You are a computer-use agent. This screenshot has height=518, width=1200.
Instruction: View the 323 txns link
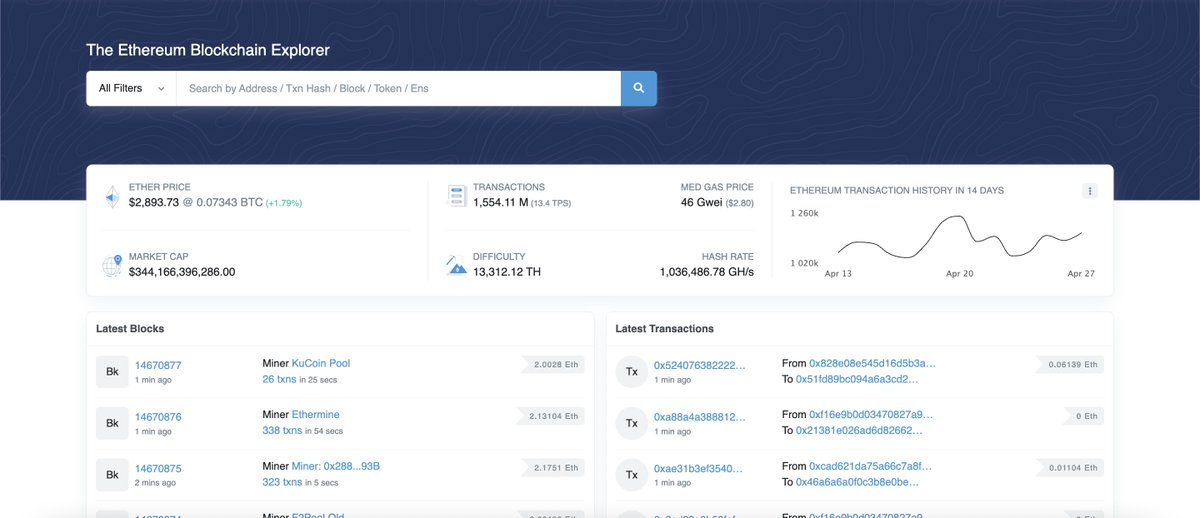(282, 482)
